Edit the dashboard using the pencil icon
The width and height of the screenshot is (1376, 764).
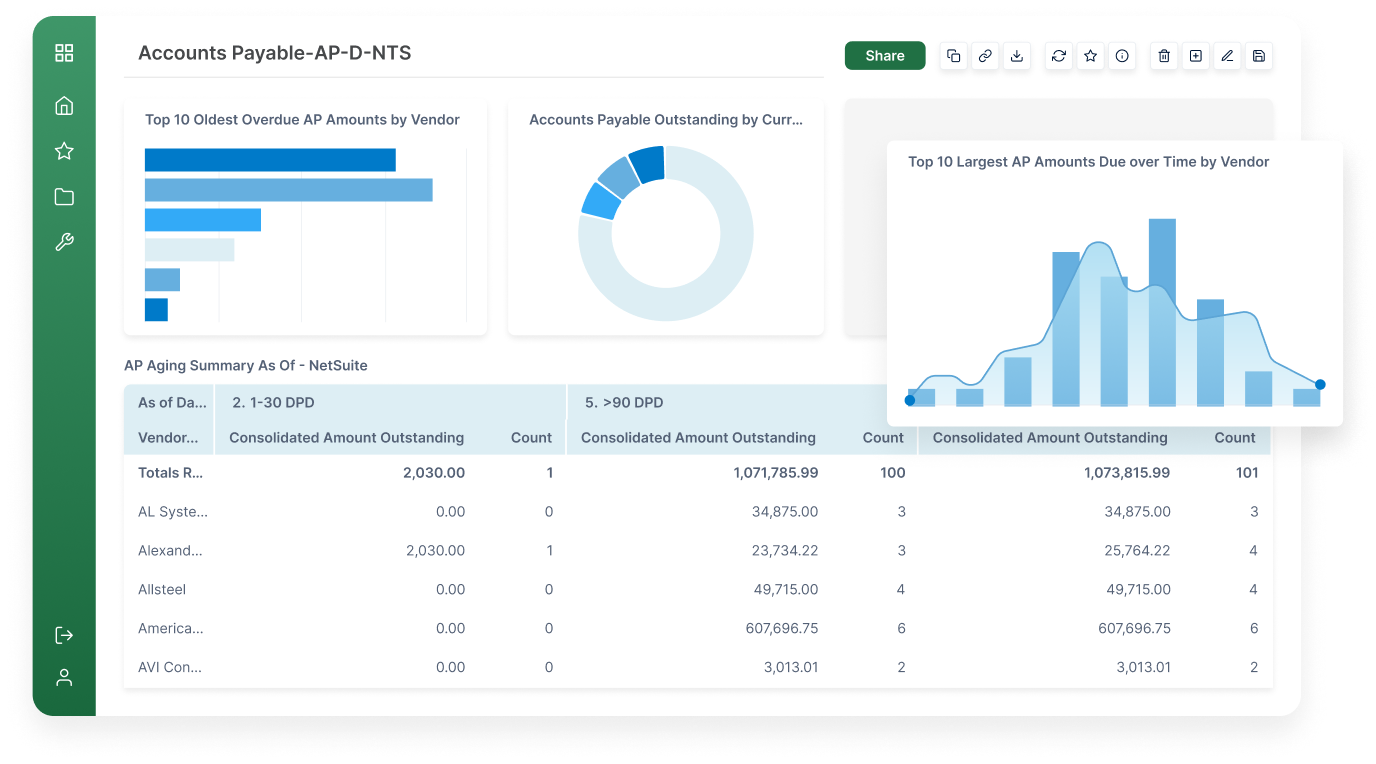coord(1227,56)
